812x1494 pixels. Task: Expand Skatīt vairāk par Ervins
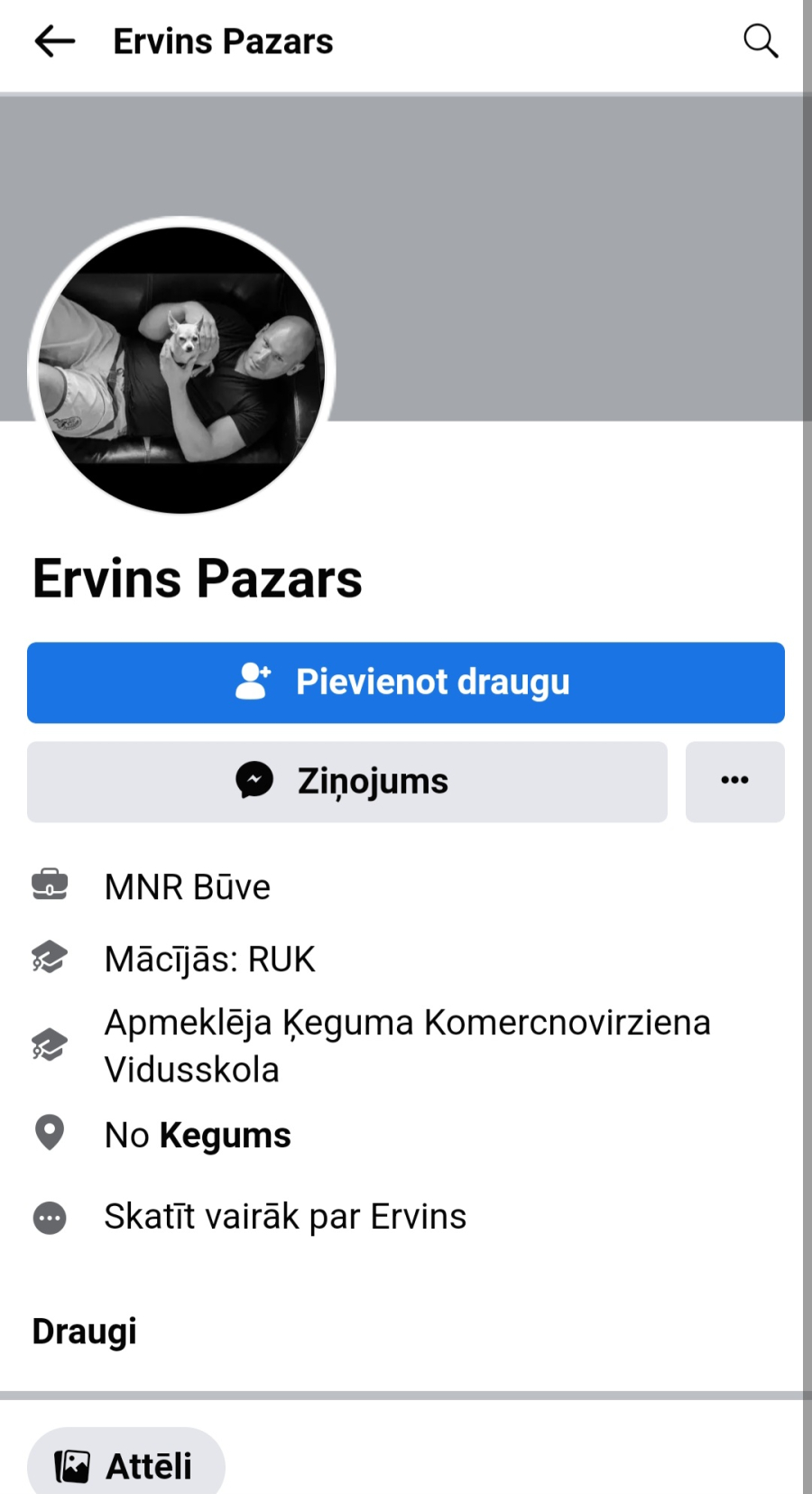pyautogui.click(x=286, y=1217)
